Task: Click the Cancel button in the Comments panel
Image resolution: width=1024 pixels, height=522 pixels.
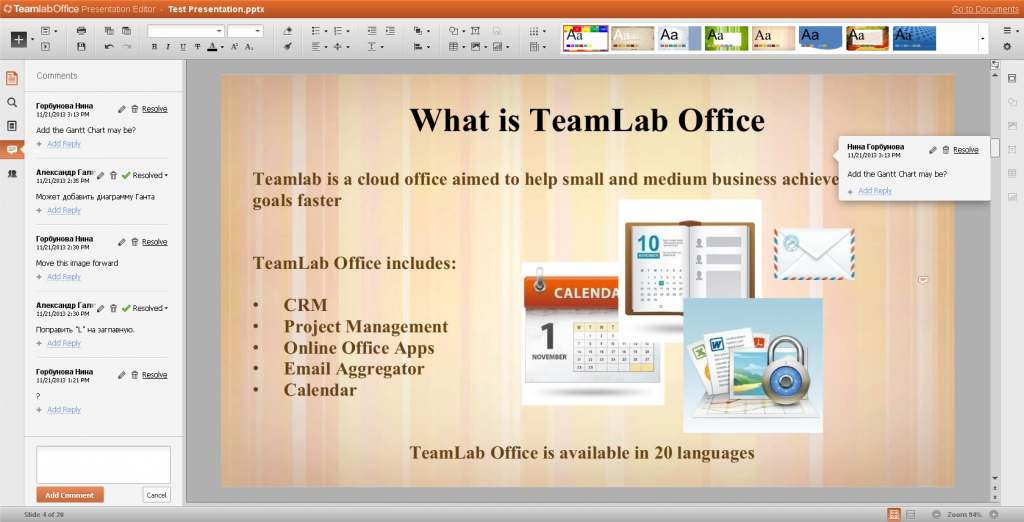Action: click(157, 495)
